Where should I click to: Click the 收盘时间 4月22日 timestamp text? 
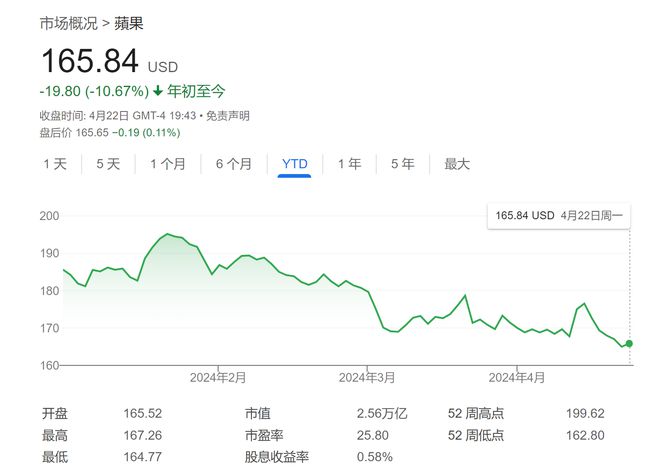tap(118, 116)
